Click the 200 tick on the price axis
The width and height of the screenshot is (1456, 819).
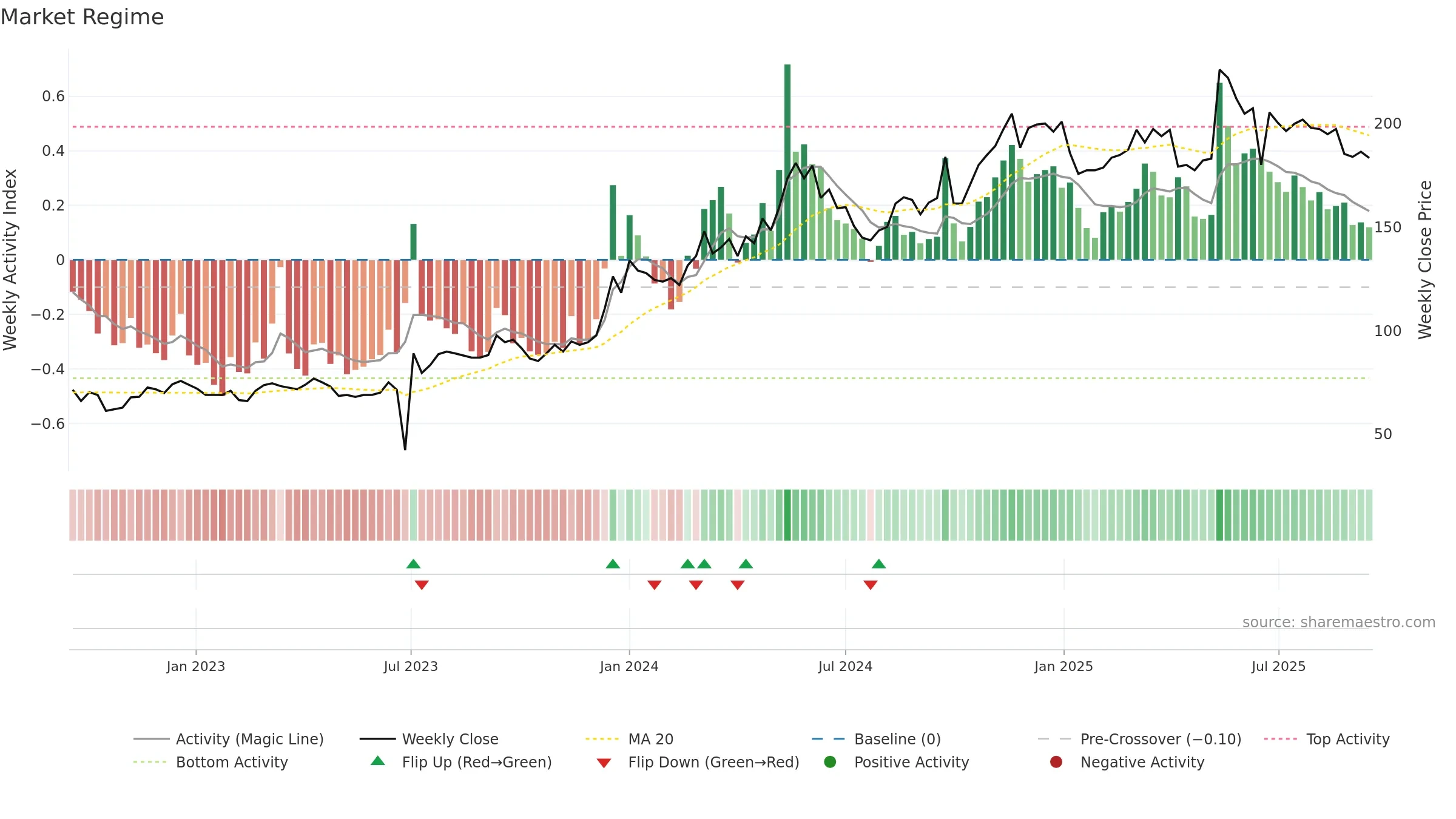[1388, 123]
